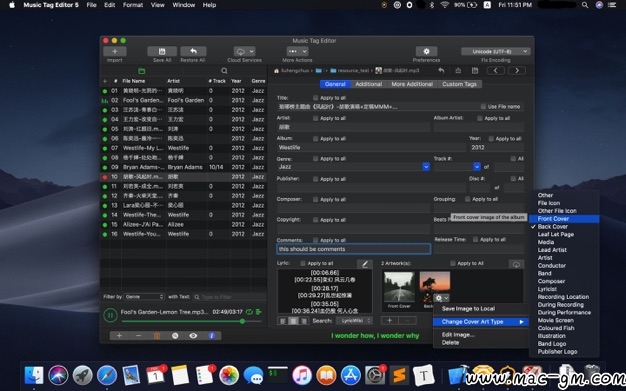Select row 15 Alizee-J'Ai Pa... file
The image size is (626, 391).
tap(183, 224)
